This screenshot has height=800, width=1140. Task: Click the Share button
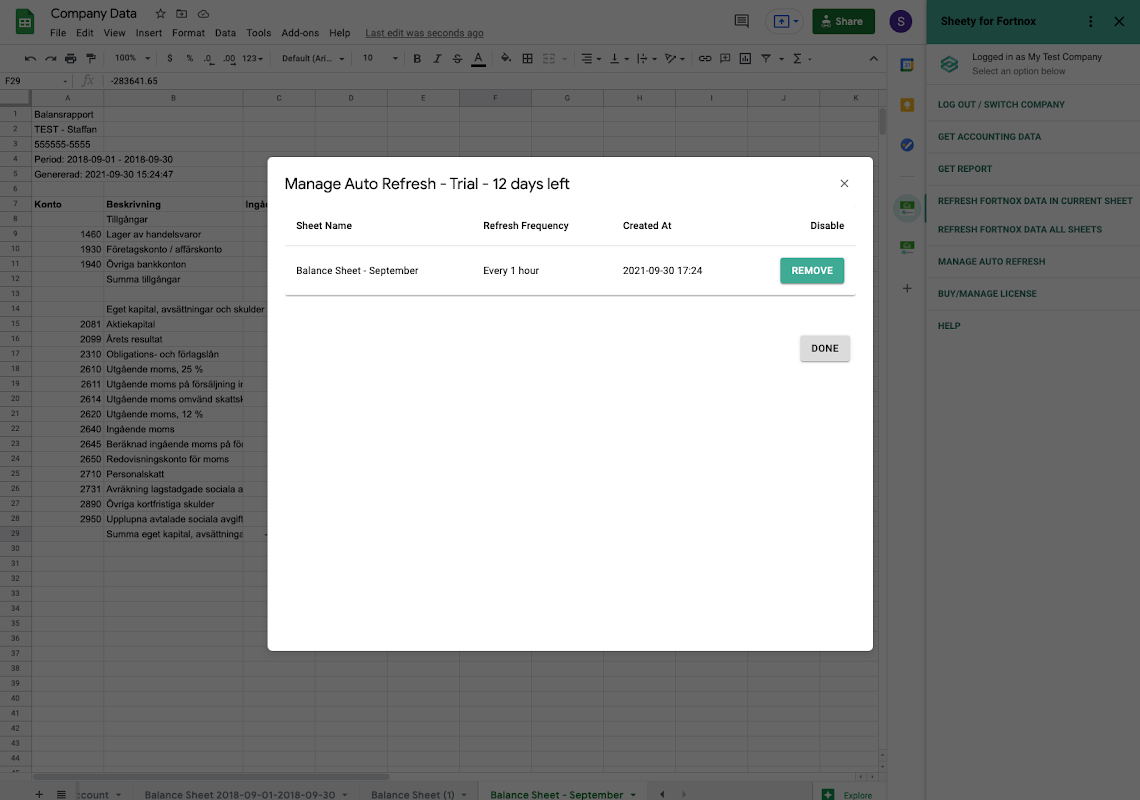coord(843,21)
